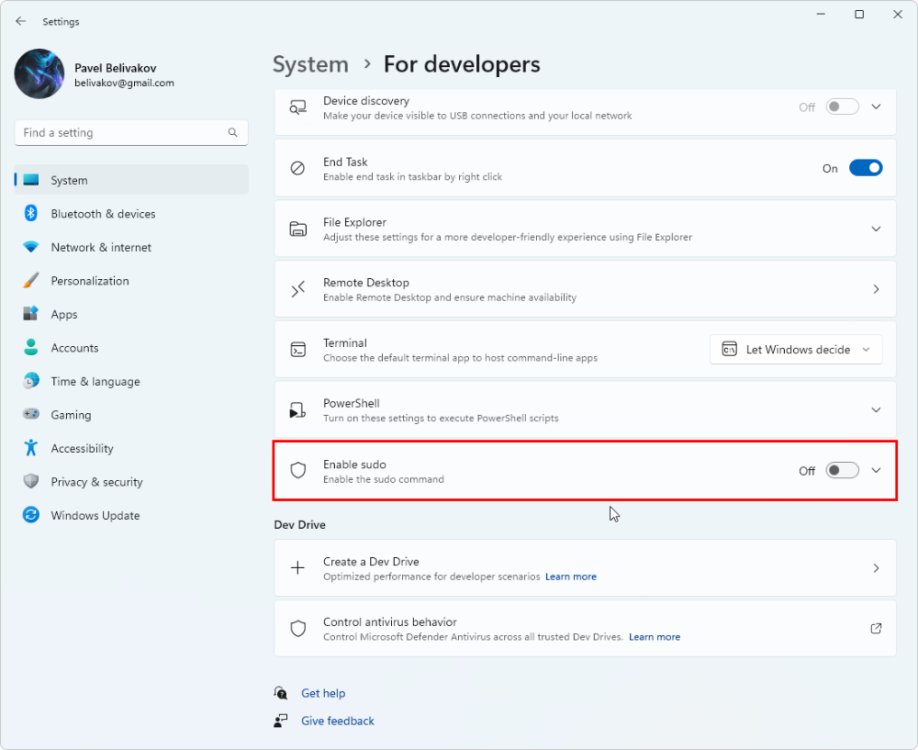The image size is (918, 750).
Task: Click the search magnifier icon
Action: tap(233, 133)
